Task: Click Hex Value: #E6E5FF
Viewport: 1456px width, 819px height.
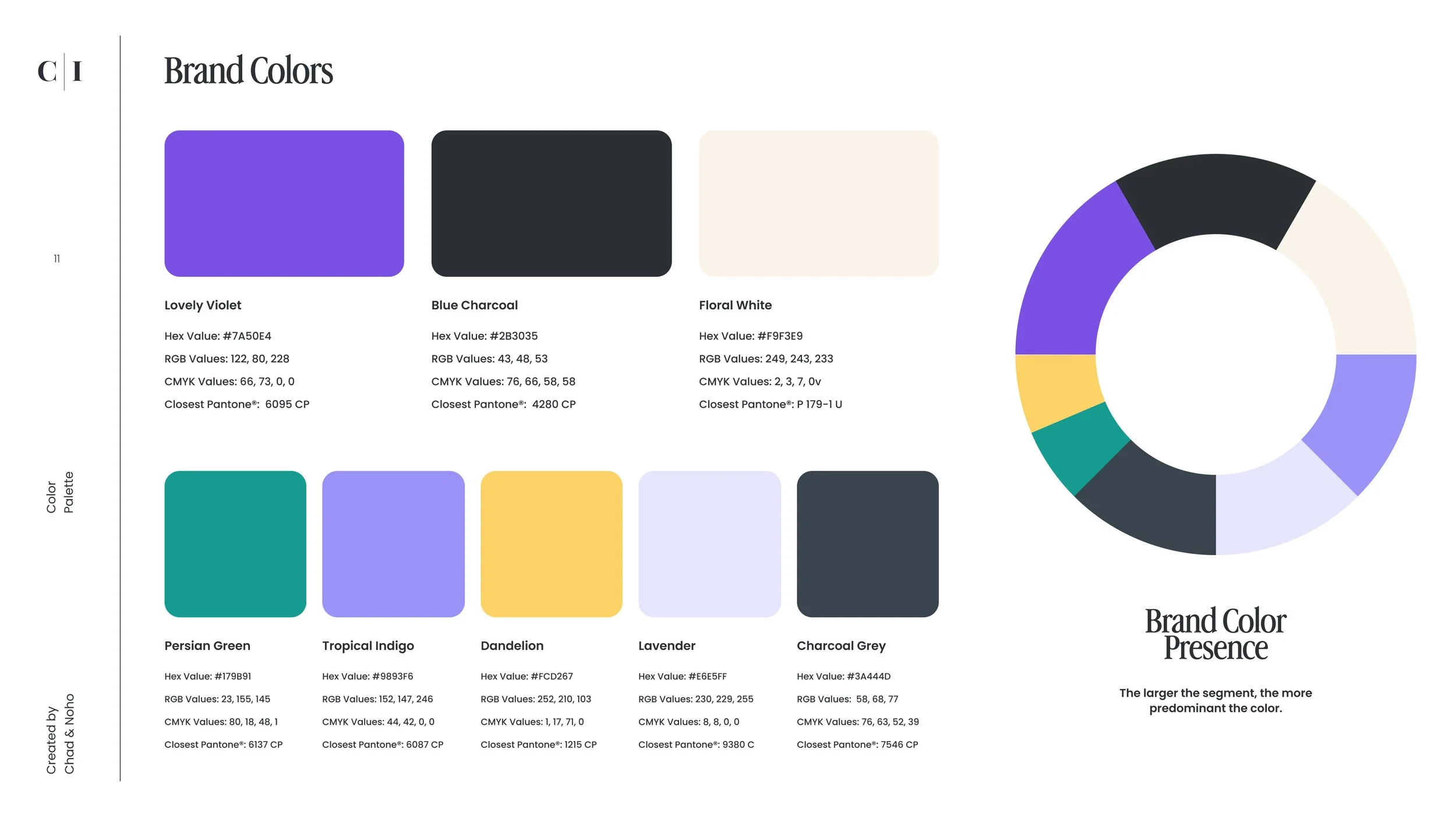Action: 683,676
